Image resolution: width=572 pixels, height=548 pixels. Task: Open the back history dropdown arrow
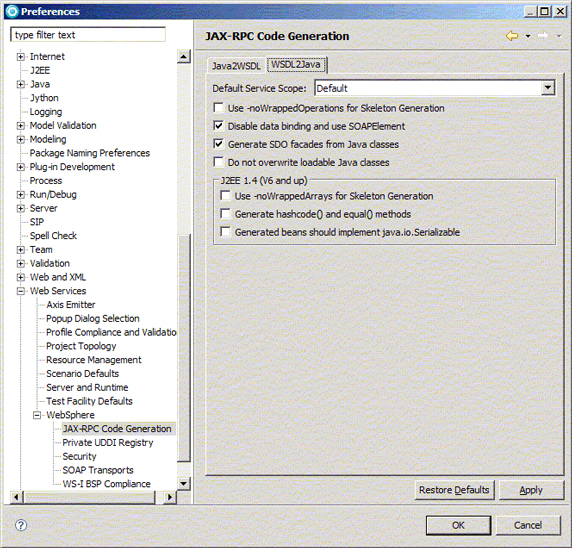(x=528, y=36)
